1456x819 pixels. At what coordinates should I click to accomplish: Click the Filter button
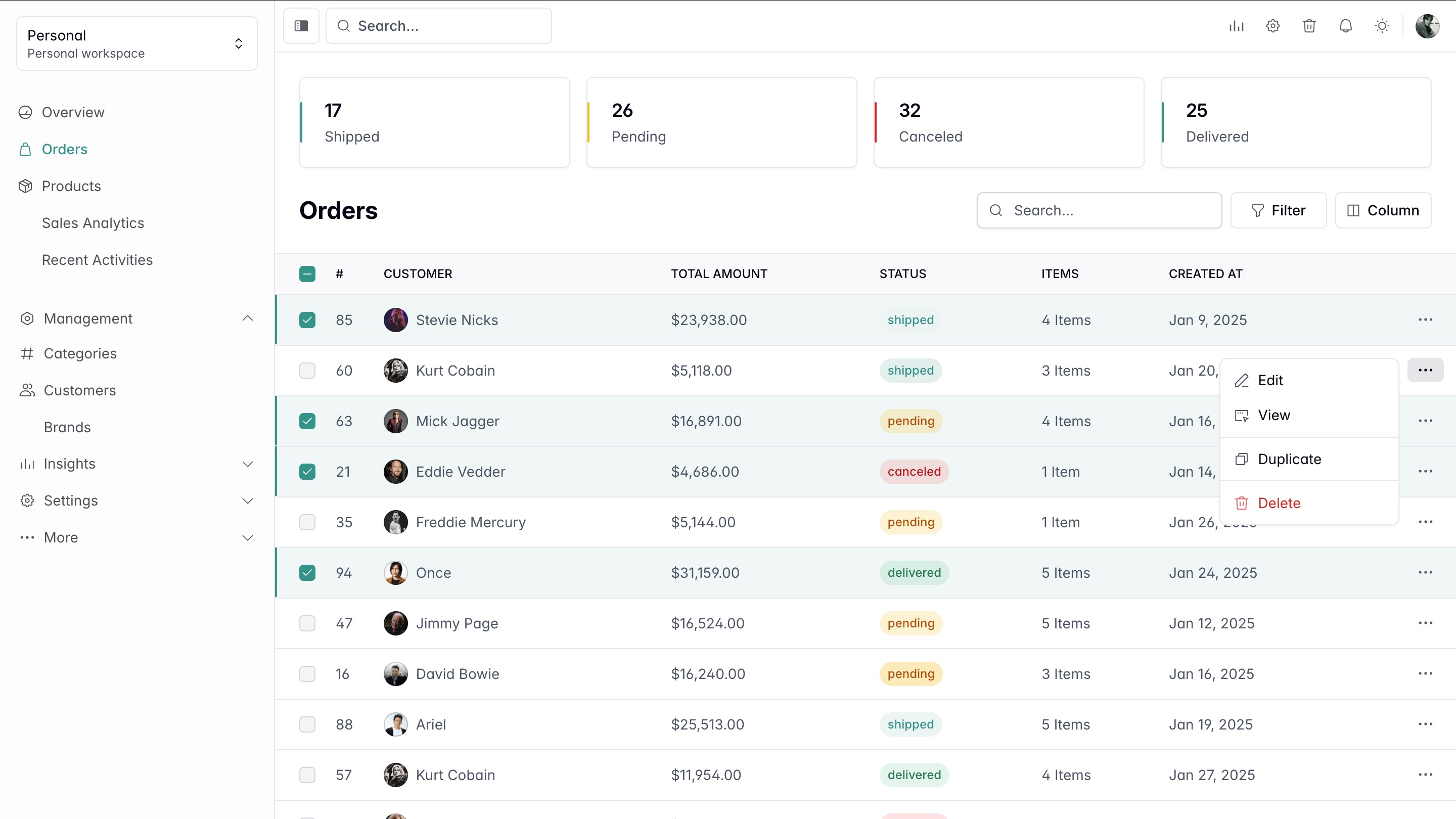1278,210
